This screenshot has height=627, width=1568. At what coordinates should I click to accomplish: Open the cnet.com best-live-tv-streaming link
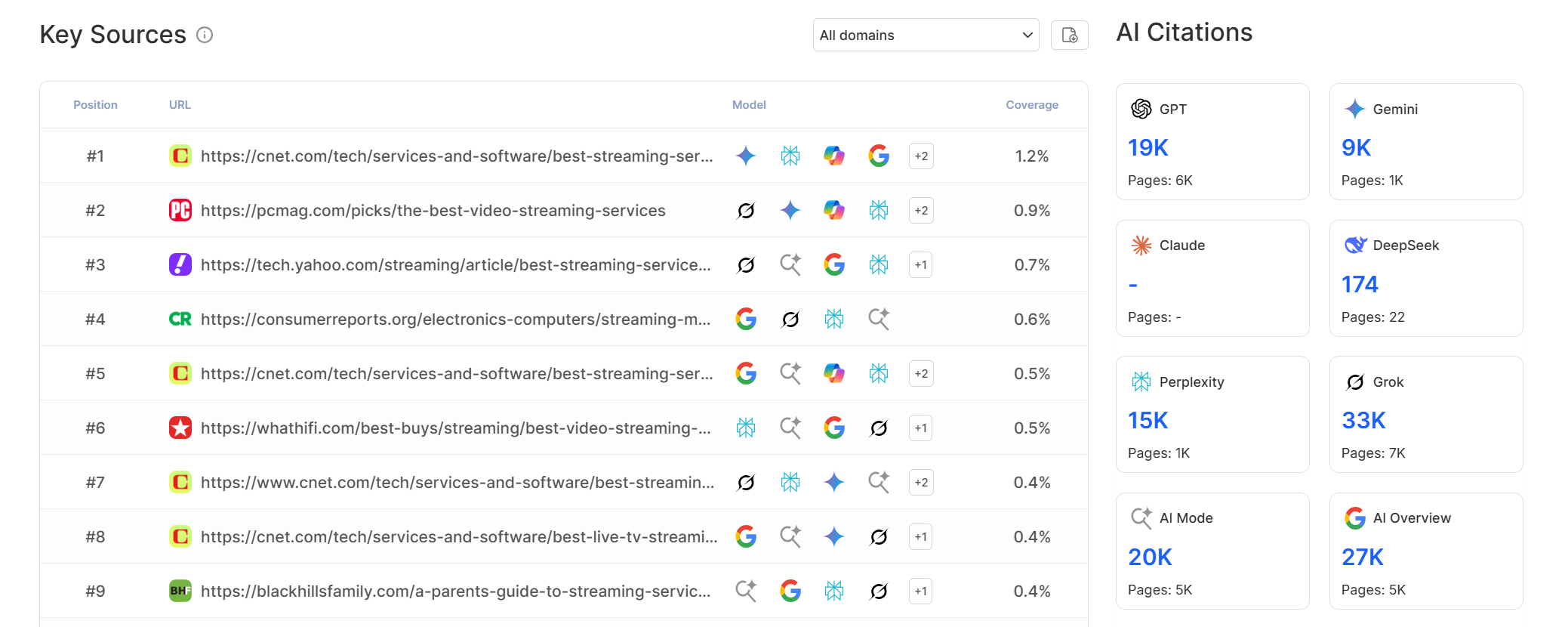coord(459,536)
